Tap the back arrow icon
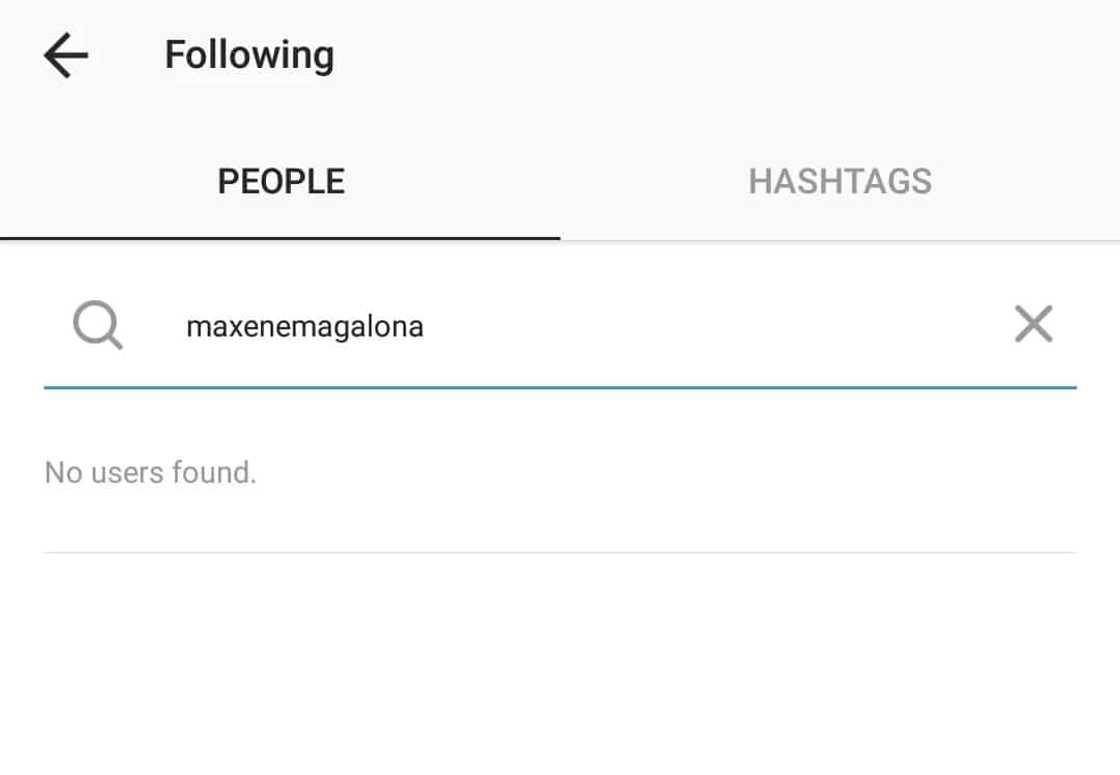1120x775 pixels. point(66,55)
